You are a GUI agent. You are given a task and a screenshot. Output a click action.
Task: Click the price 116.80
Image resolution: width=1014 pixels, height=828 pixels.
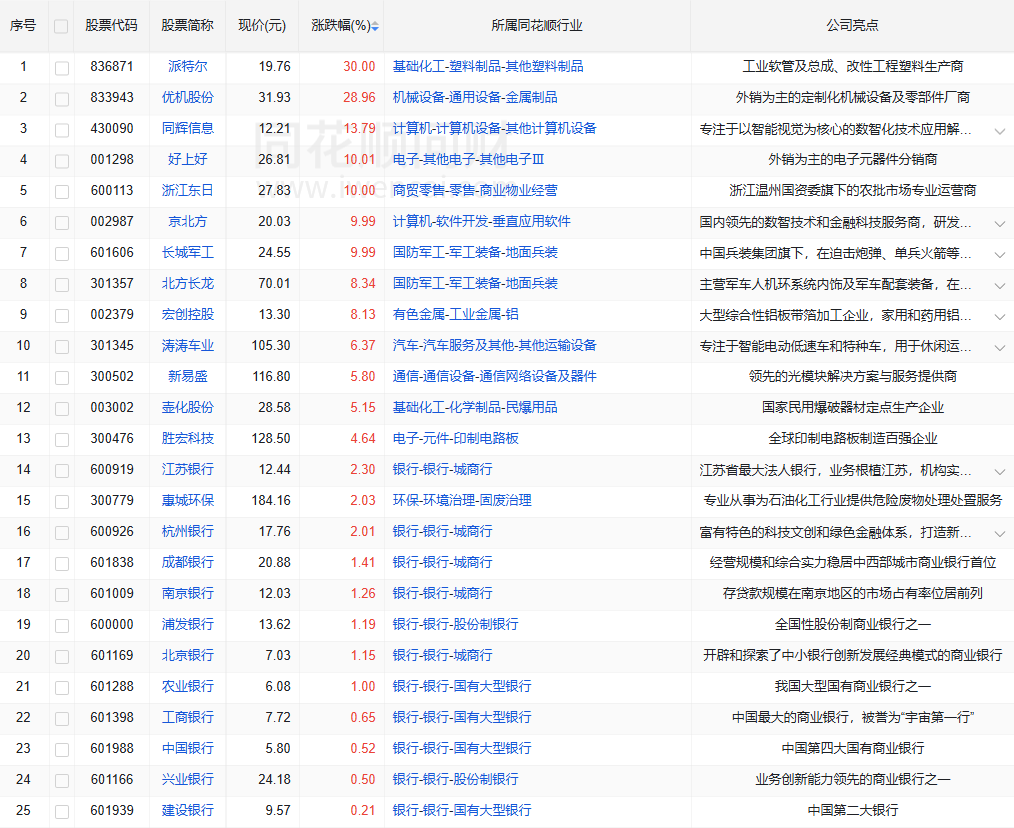(271, 376)
